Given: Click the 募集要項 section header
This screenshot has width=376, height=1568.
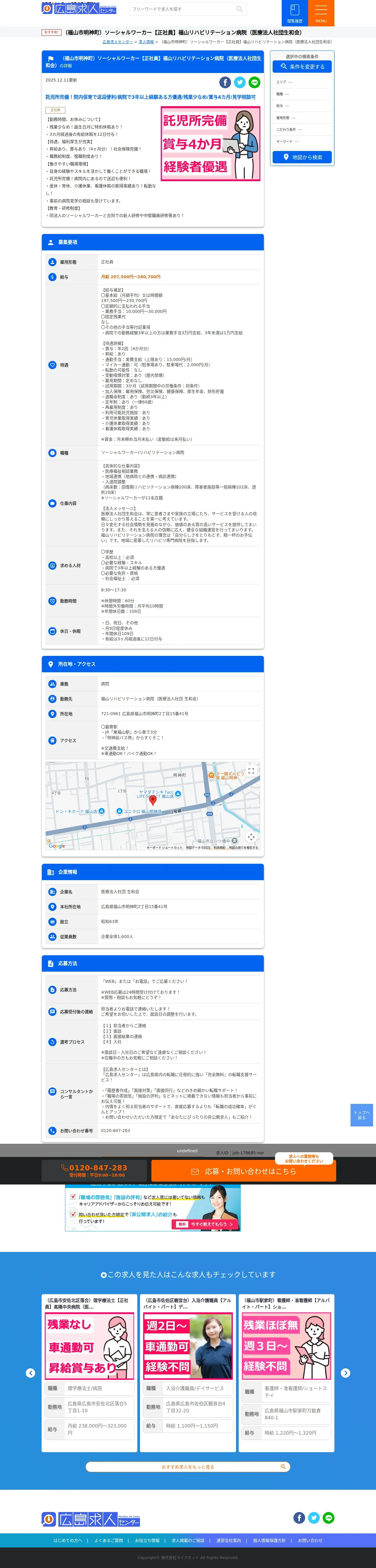Looking at the screenshot, I should point(153,242).
